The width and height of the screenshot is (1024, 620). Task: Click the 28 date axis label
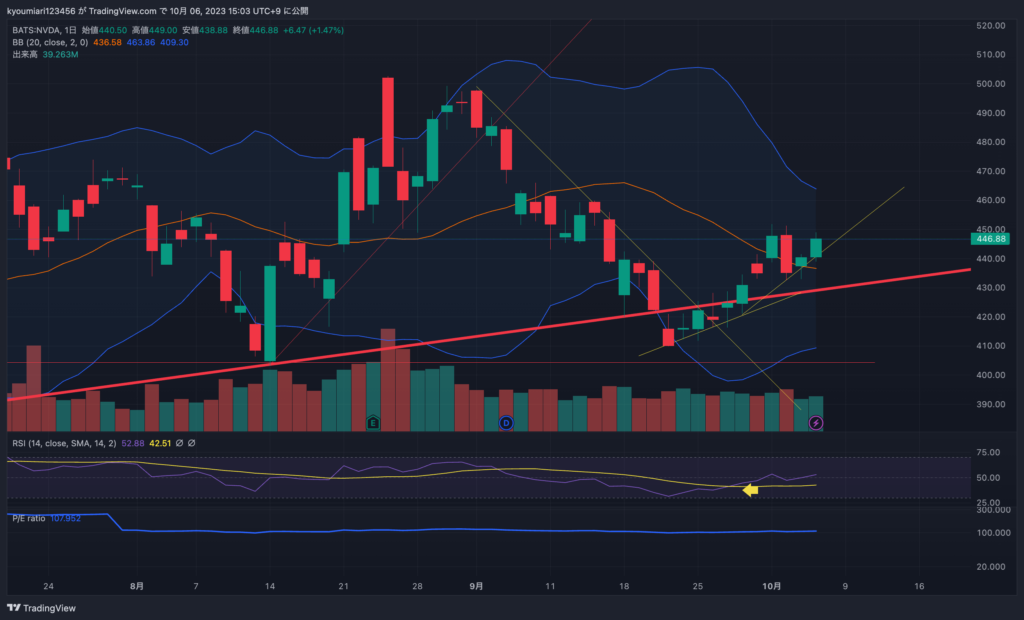point(417,586)
